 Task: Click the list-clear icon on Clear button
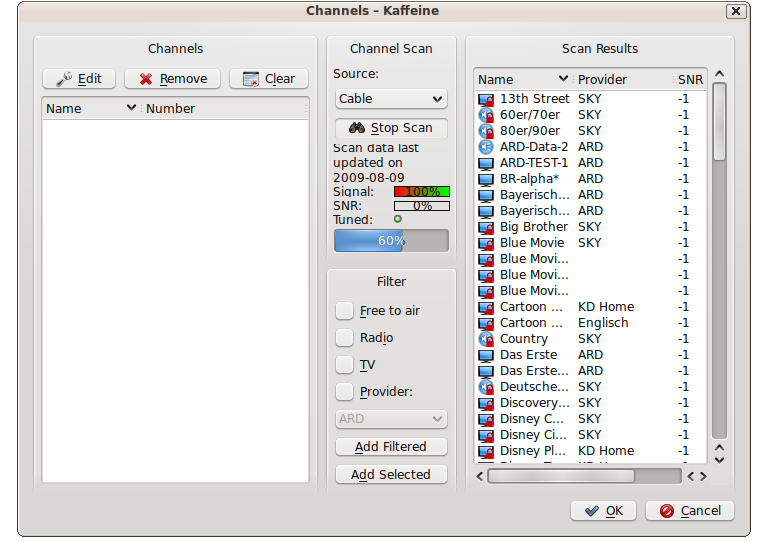251,79
